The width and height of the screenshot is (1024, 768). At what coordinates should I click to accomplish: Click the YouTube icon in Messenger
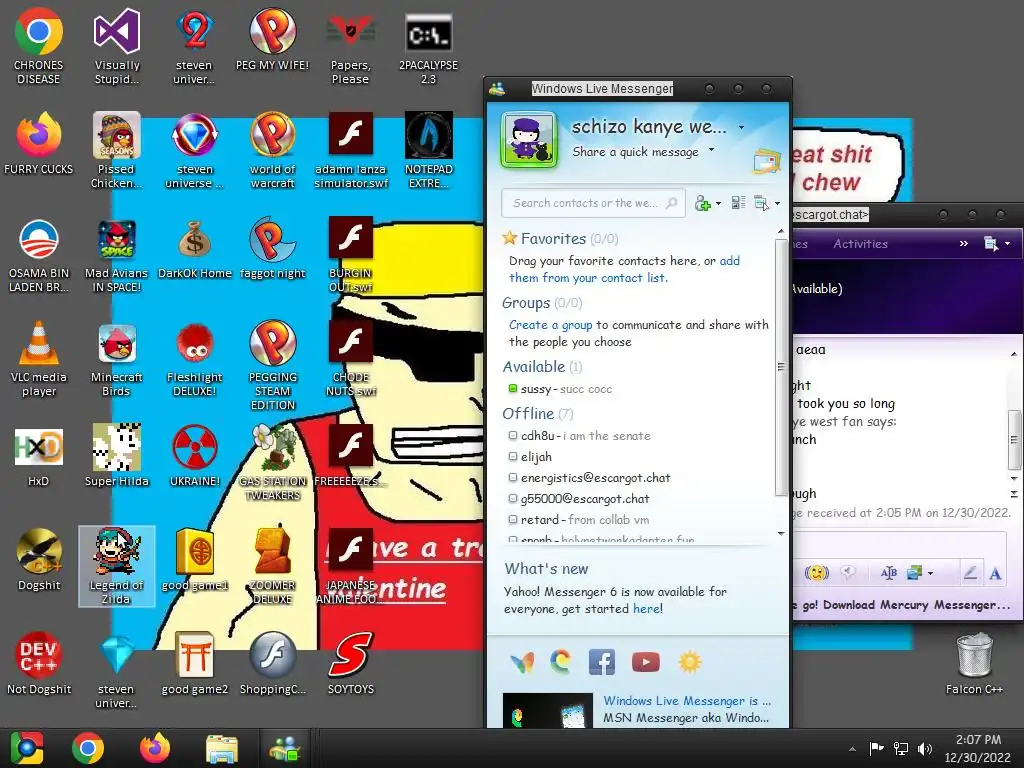pos(646,662)
